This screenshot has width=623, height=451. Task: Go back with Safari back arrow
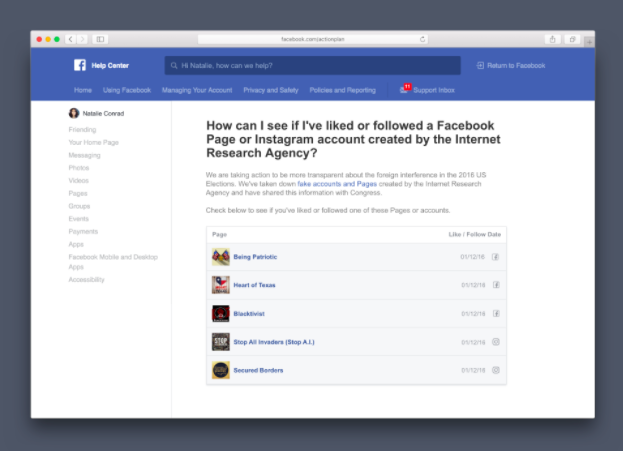(x=71, y=39)
